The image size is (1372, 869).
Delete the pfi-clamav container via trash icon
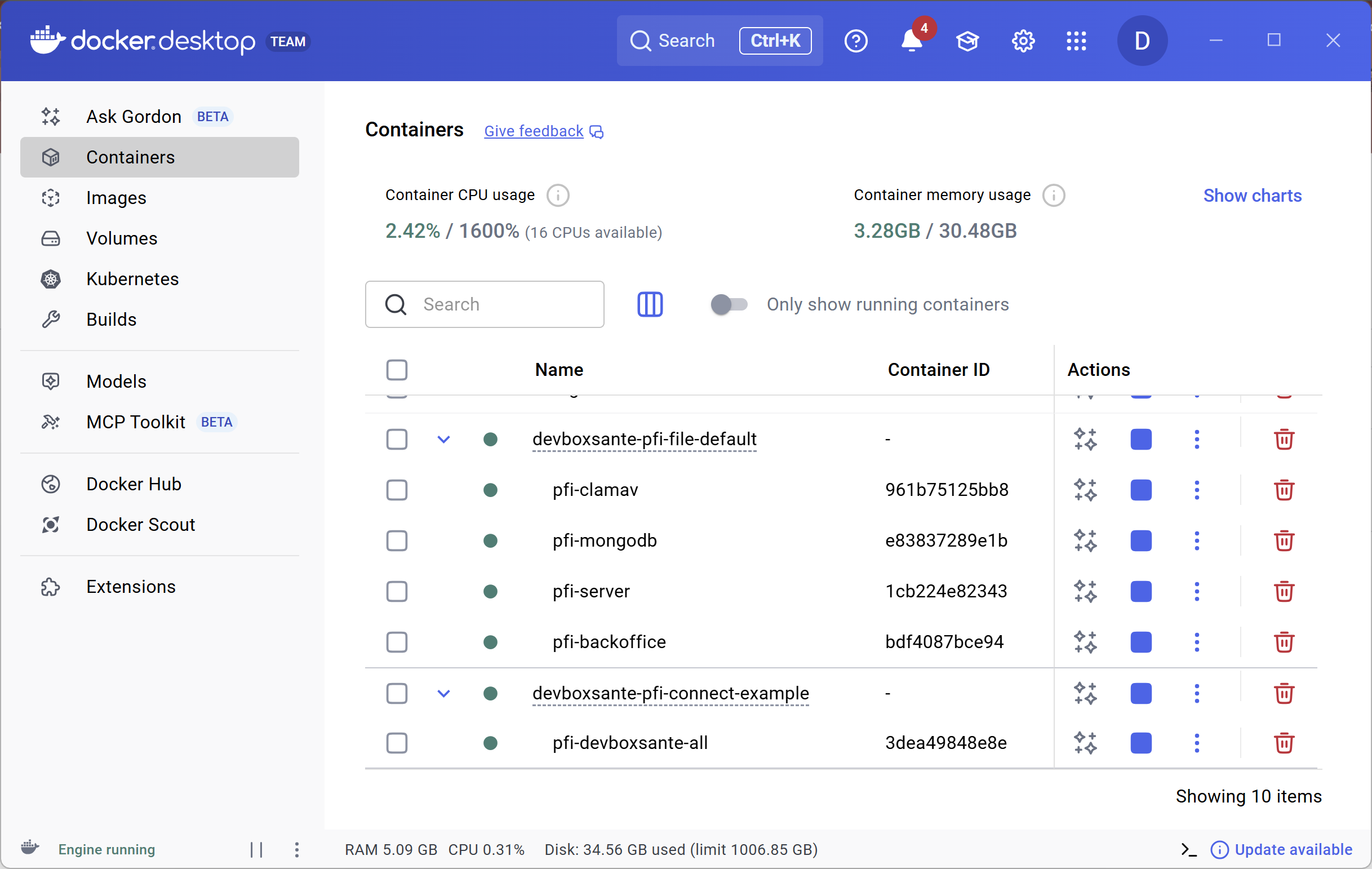[x=1284, y=490]
